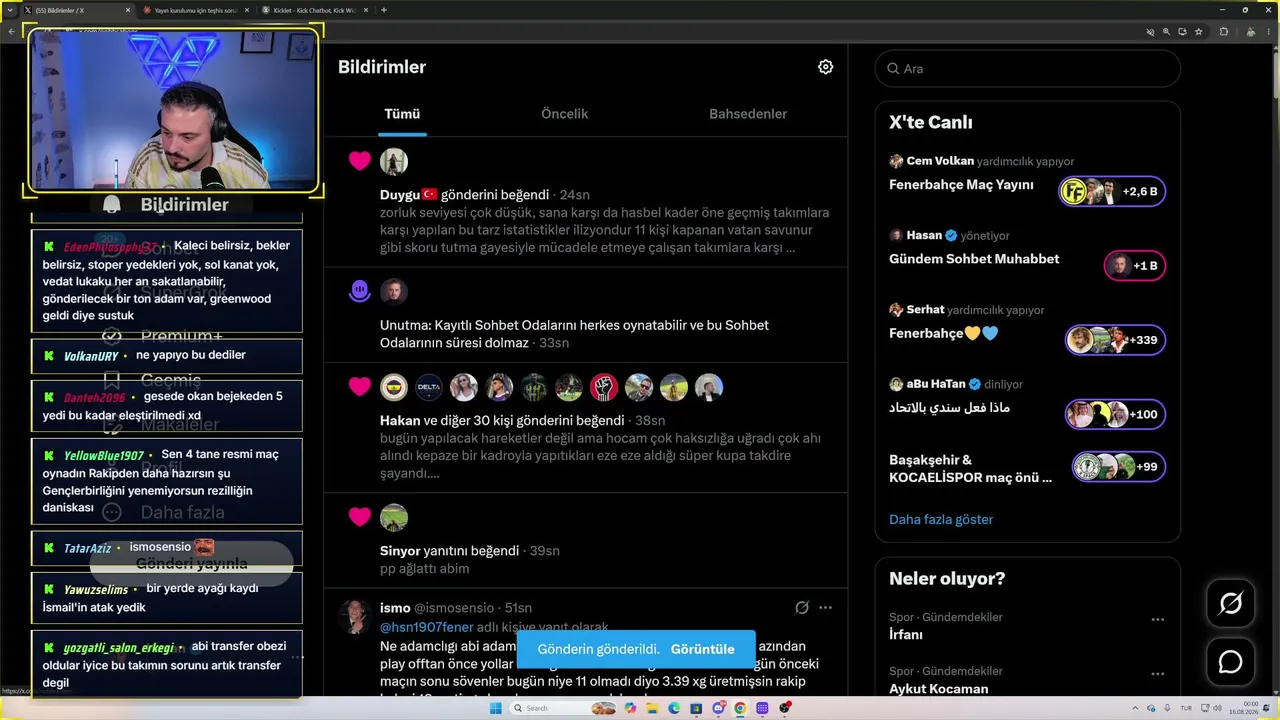Click VolkanURY's chat message
This screenshot has height=720, width=1280.
click(x=167, y=356)
